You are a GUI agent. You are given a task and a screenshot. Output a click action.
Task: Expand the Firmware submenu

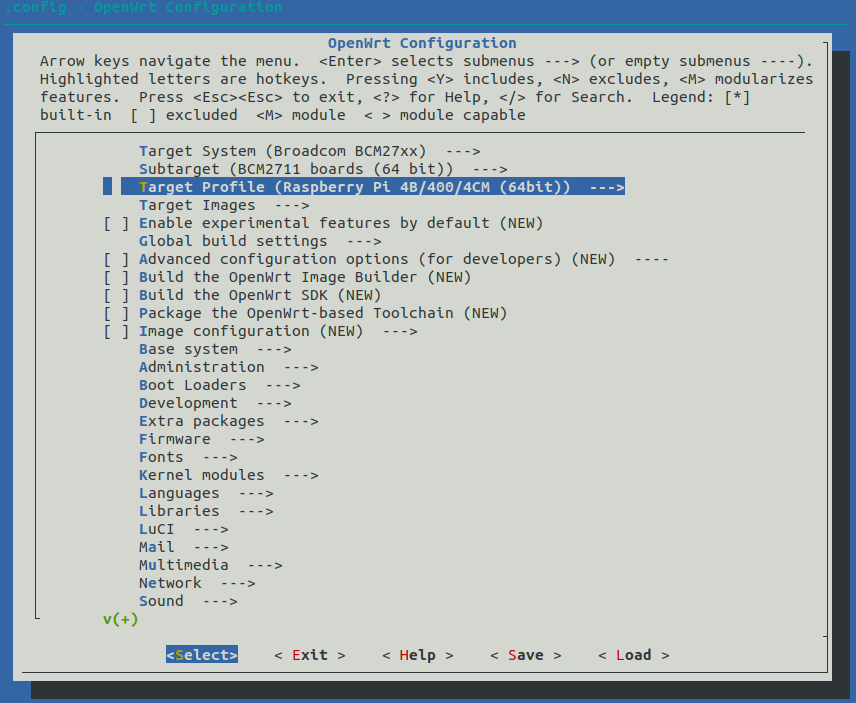201,439
